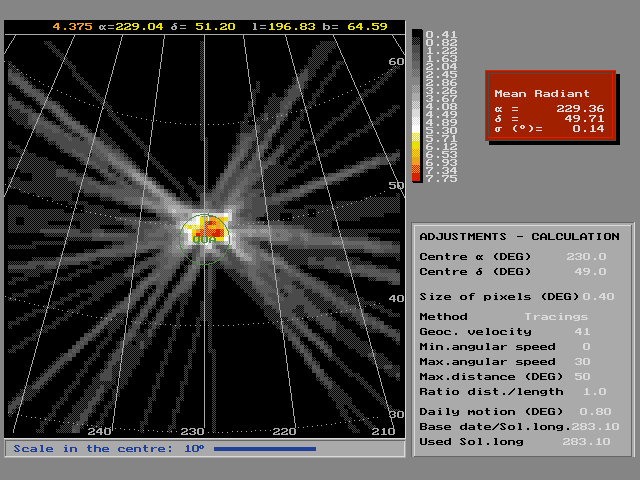The width and height of the screenshot is (640, 480).
Task: Click the 0.41 dark color scale entry
Action: click(x=441, y=35)
